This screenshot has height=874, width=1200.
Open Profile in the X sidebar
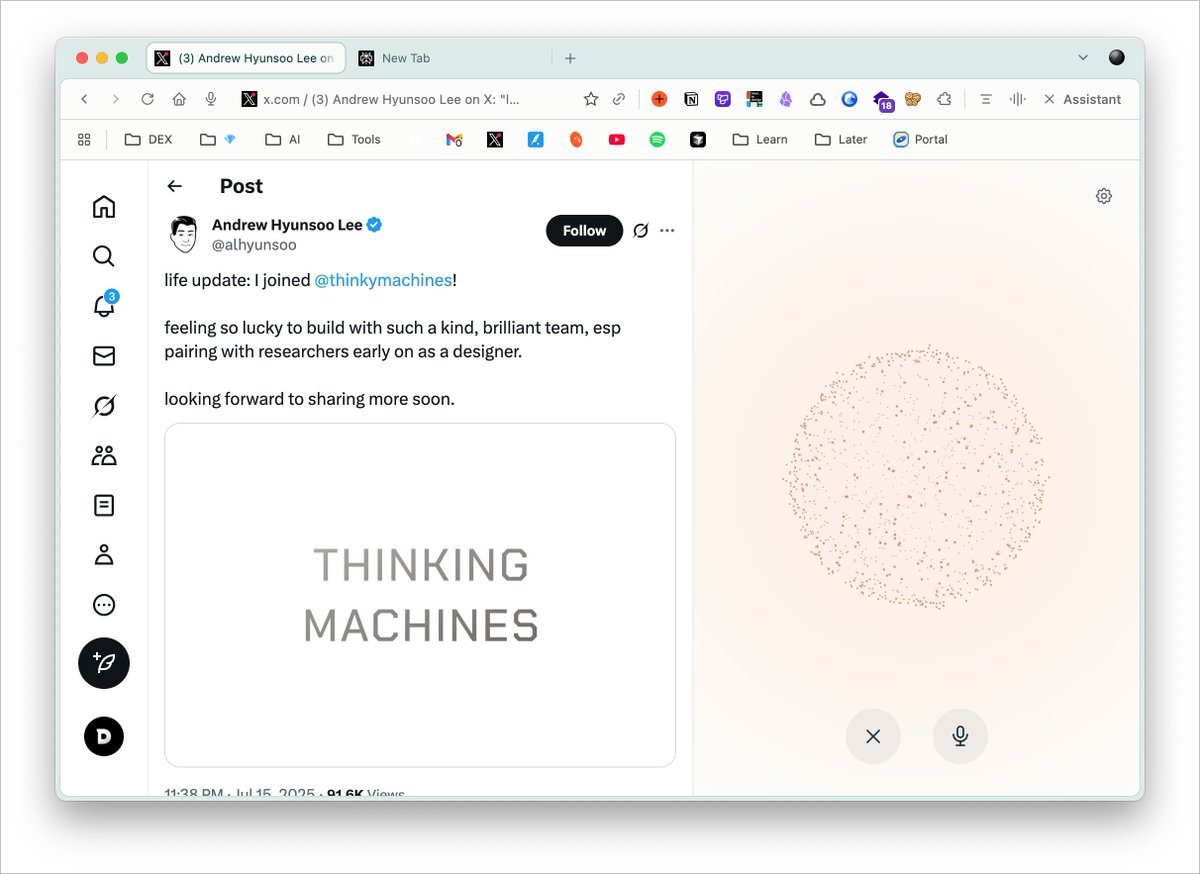(104, 555)
